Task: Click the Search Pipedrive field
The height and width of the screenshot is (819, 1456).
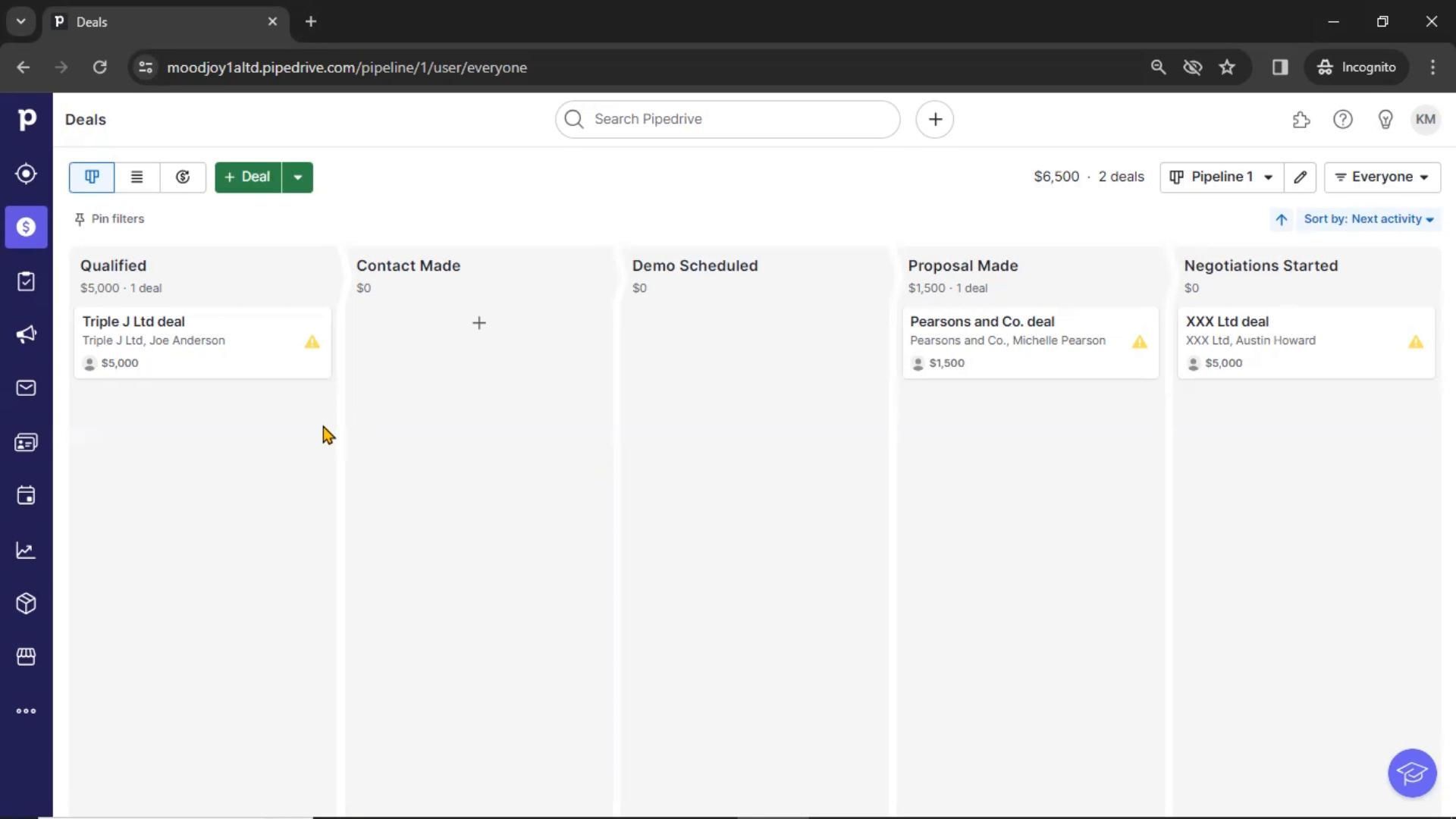Action: click(728, 119)
